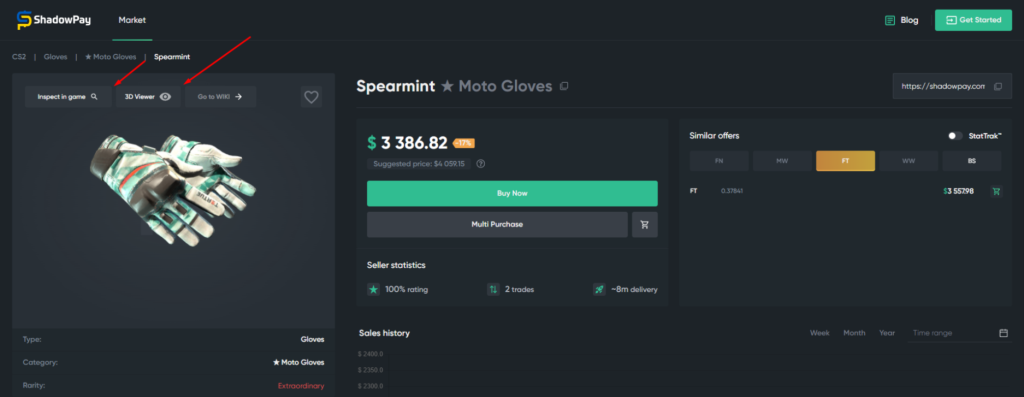
Task: Toggle the StatTrak switch
Action: point(955,136)
